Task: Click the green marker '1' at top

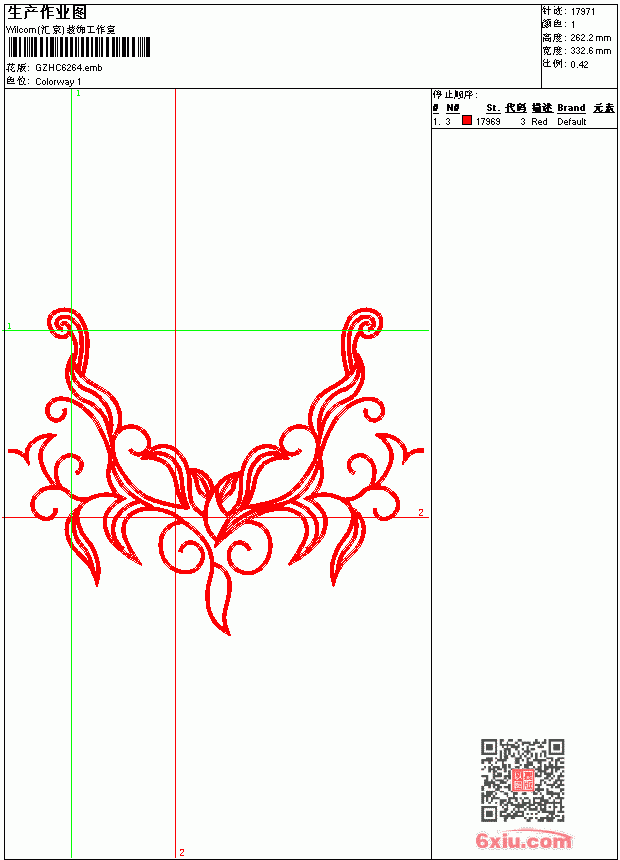Action: pos(78,93)
